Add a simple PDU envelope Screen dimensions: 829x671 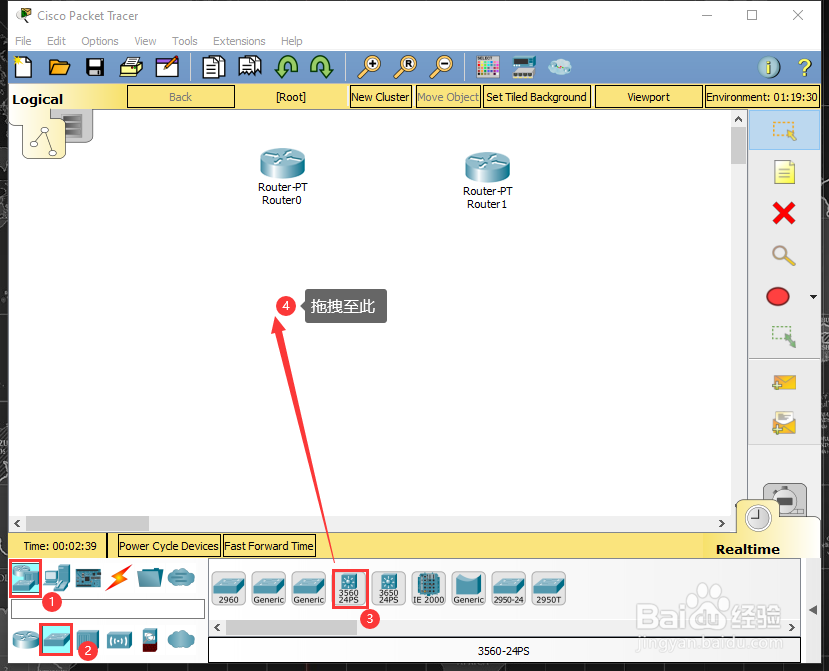pos(784,382)
